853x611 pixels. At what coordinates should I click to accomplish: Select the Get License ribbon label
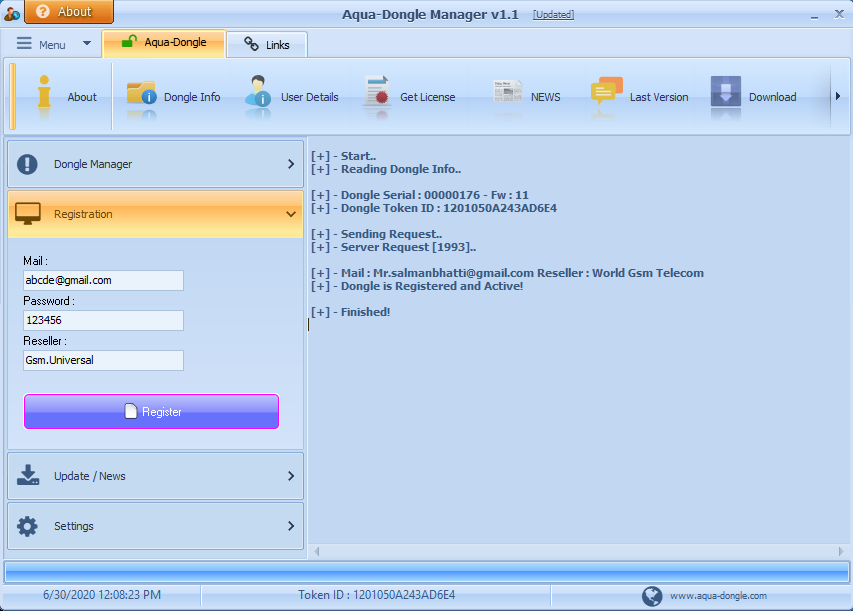click(x=428, y=97)
